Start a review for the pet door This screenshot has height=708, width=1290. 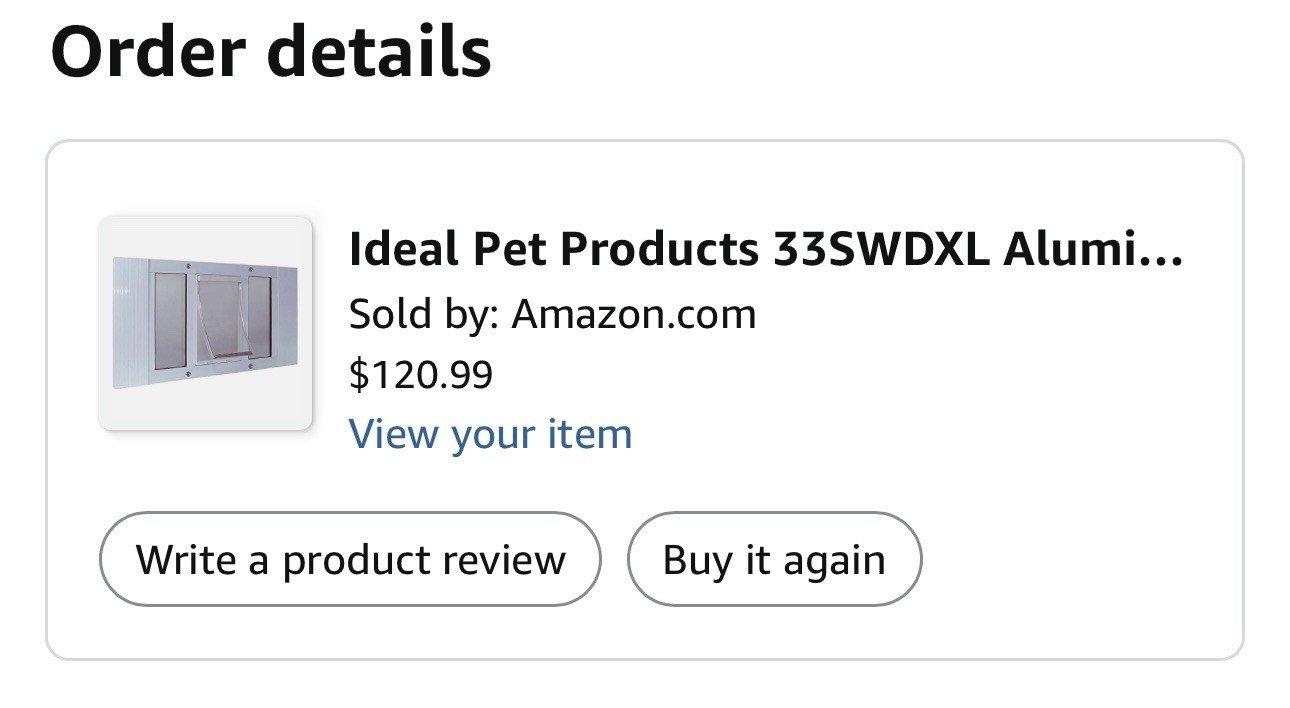(350, 560)
